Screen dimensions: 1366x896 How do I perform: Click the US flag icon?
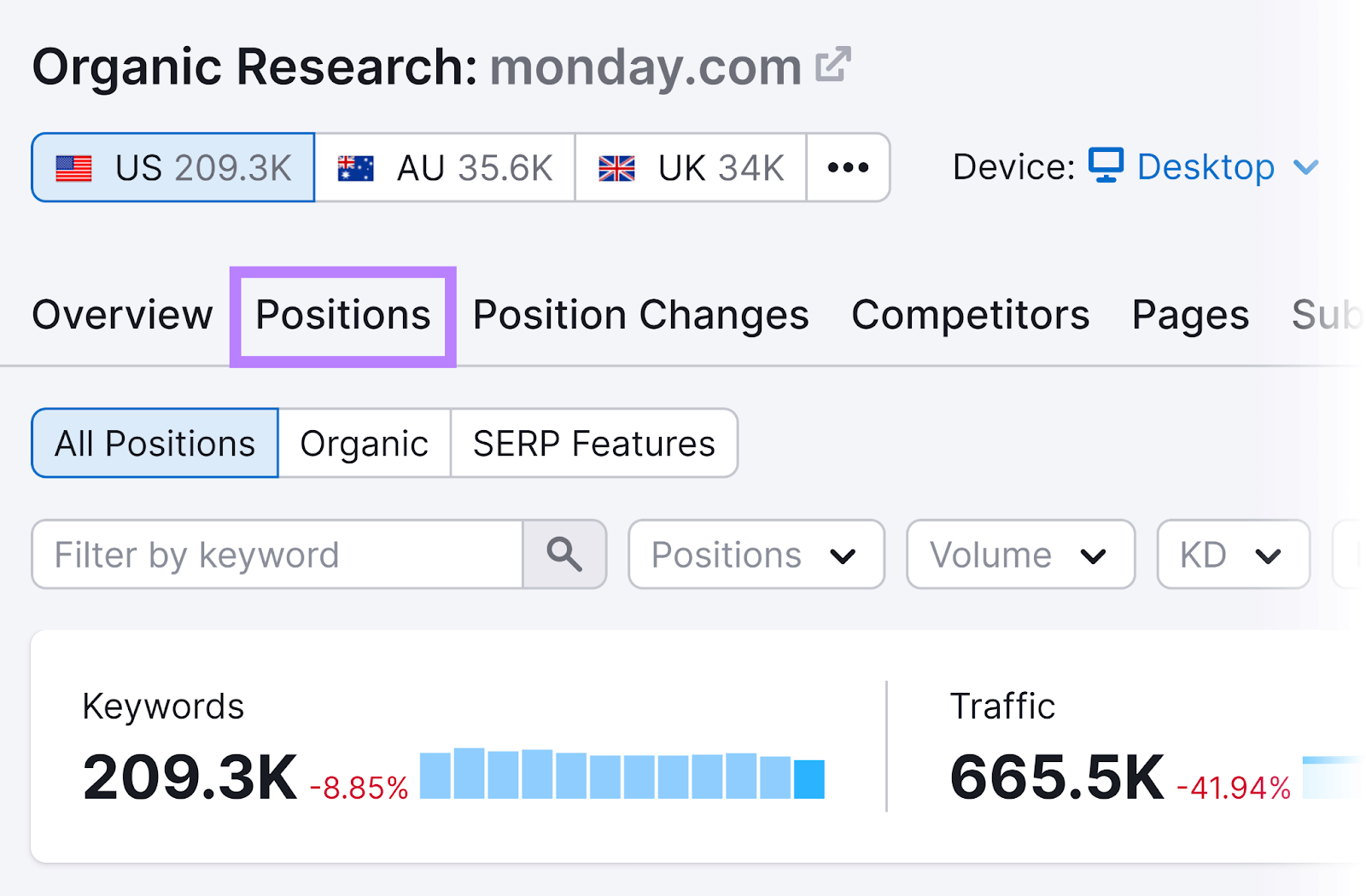(x=74, y=167)
